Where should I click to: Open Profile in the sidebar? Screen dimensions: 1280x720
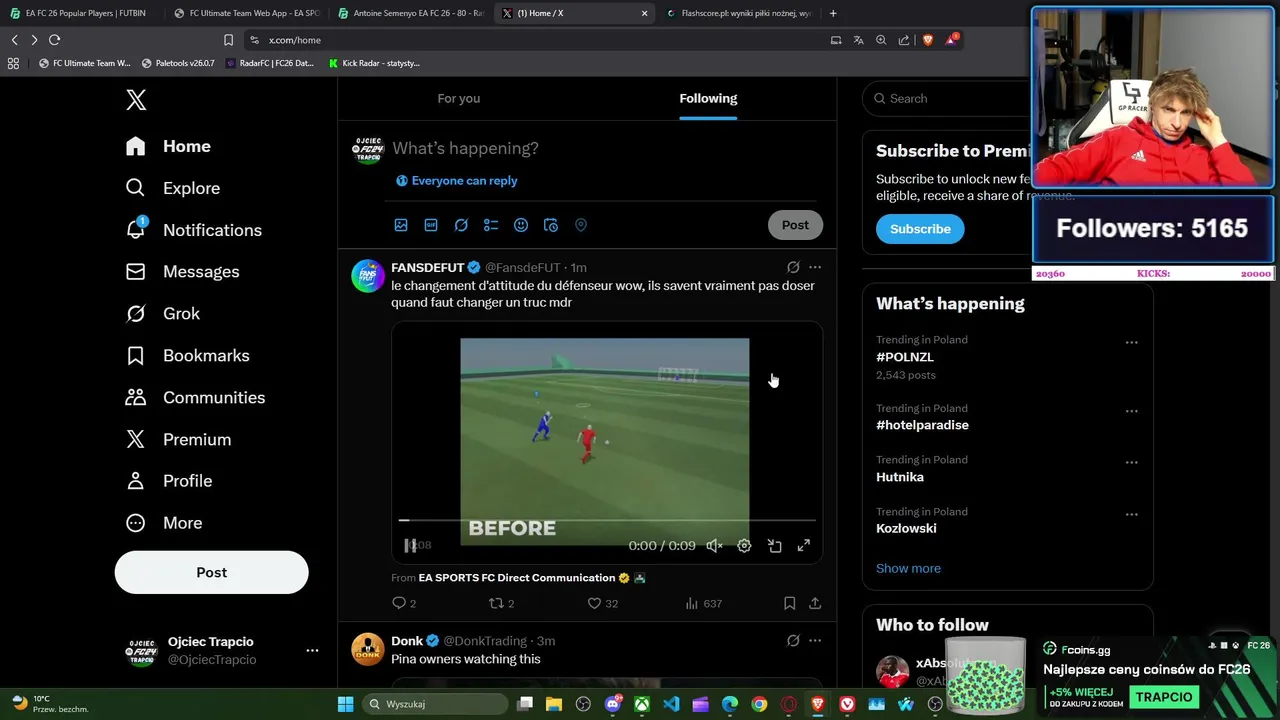point(169,481)
